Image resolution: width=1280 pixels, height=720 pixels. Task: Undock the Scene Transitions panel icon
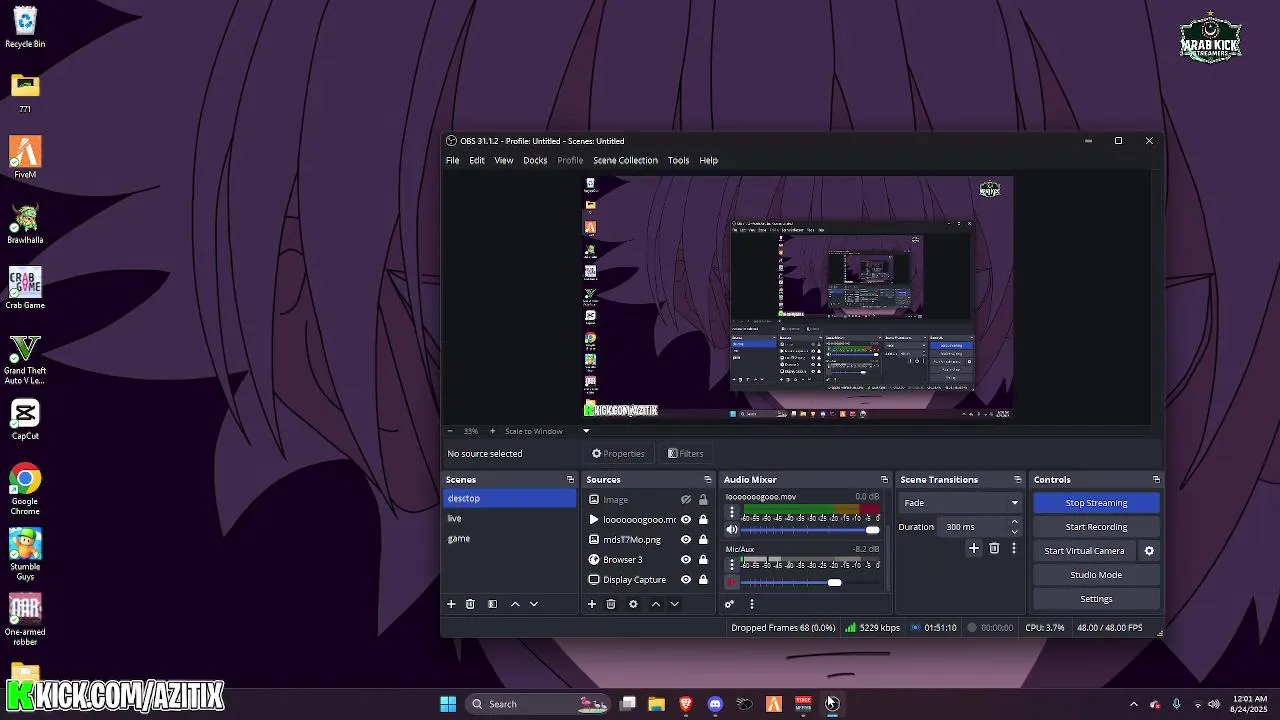pos(1018,480)
